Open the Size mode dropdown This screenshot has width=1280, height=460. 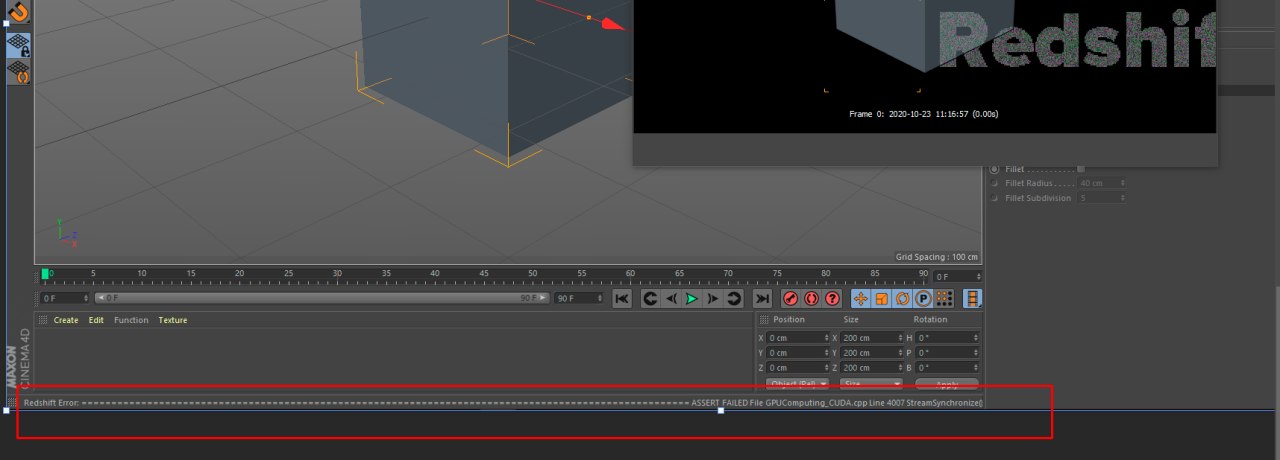[872, 384]
